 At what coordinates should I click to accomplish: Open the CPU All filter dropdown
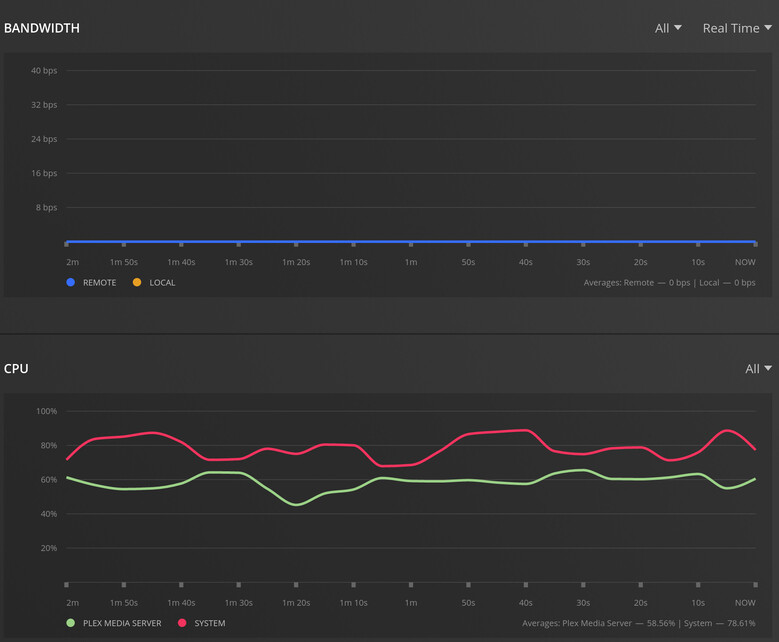coord(758,369)
